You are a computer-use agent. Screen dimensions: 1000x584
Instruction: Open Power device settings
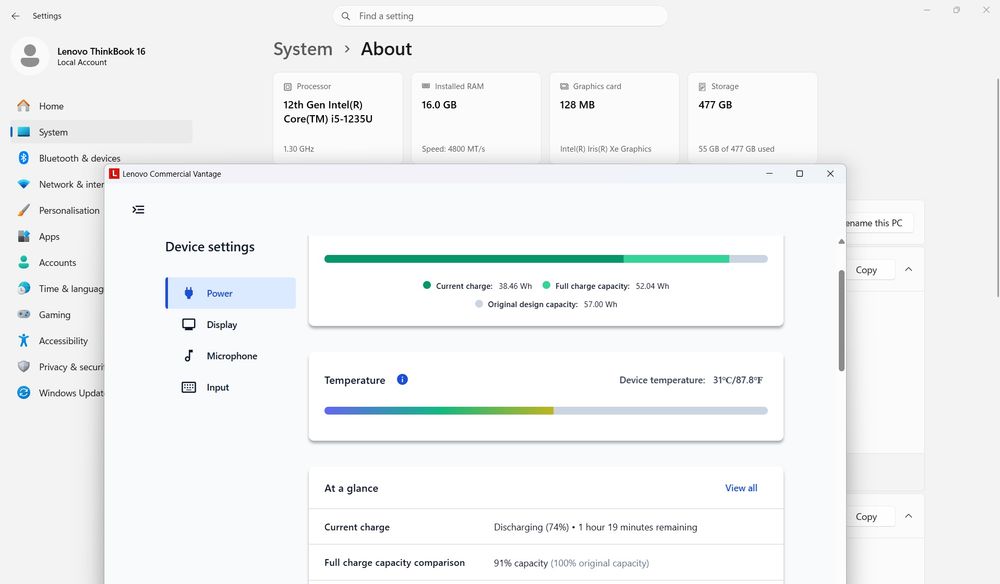231,293
